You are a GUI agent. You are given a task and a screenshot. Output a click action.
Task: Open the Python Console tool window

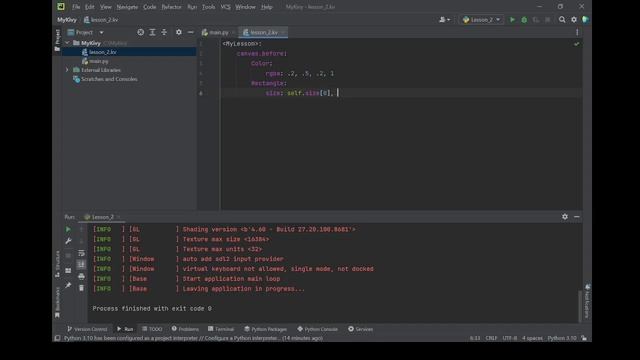[318, 329]
